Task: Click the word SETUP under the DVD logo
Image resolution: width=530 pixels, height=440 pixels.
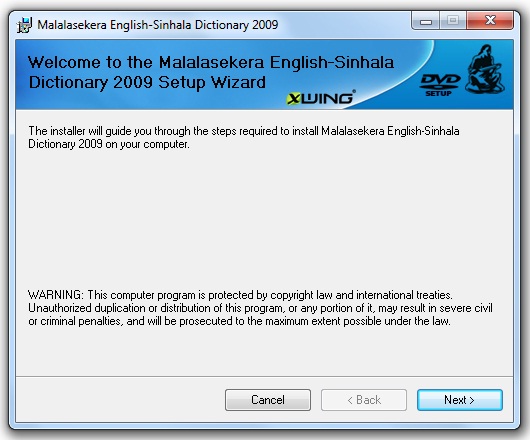Action: point(438,93)
